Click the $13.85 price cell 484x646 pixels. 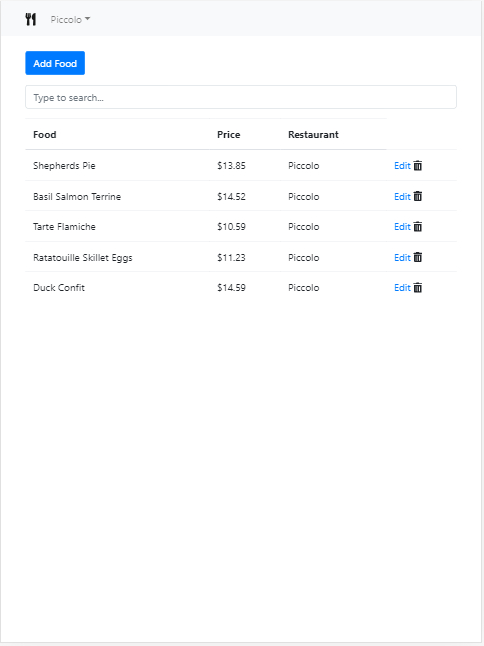pyautogui.click(x=231, y=166)
